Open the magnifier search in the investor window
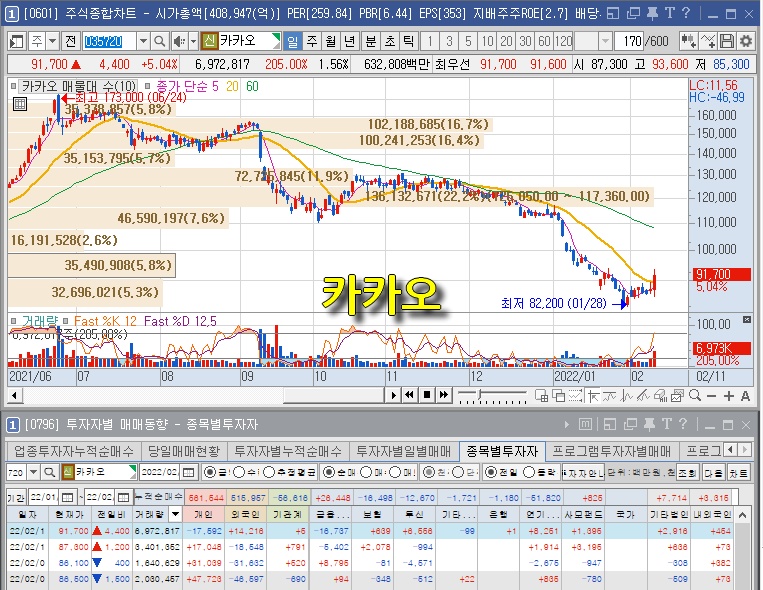763x590 pixels. (x=49, y=472)
